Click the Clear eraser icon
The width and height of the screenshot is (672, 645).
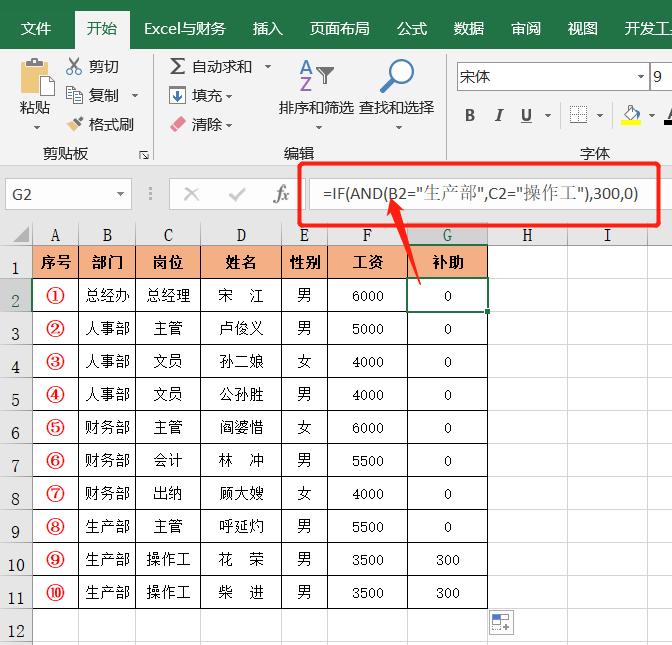click(177, 124)
